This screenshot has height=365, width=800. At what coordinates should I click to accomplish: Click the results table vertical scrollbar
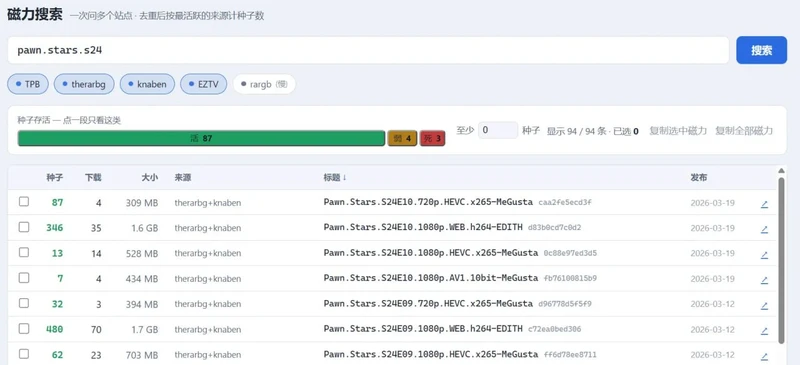coord(781,260)
